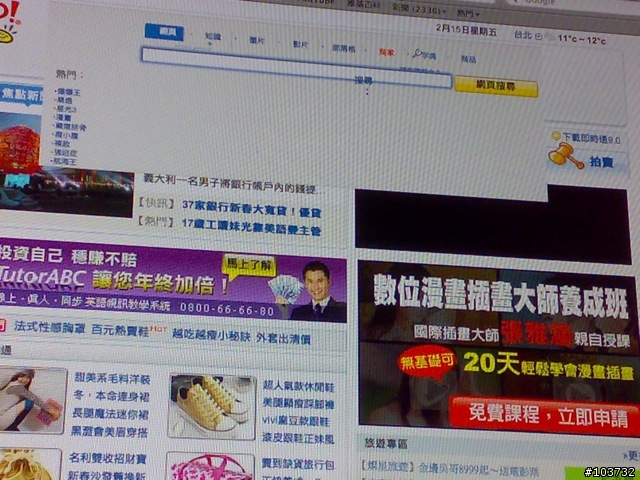Viewport: 640px width, 480px height.
Task: Click the 馬上了解 speech bubble button
Action: [249, 266]
